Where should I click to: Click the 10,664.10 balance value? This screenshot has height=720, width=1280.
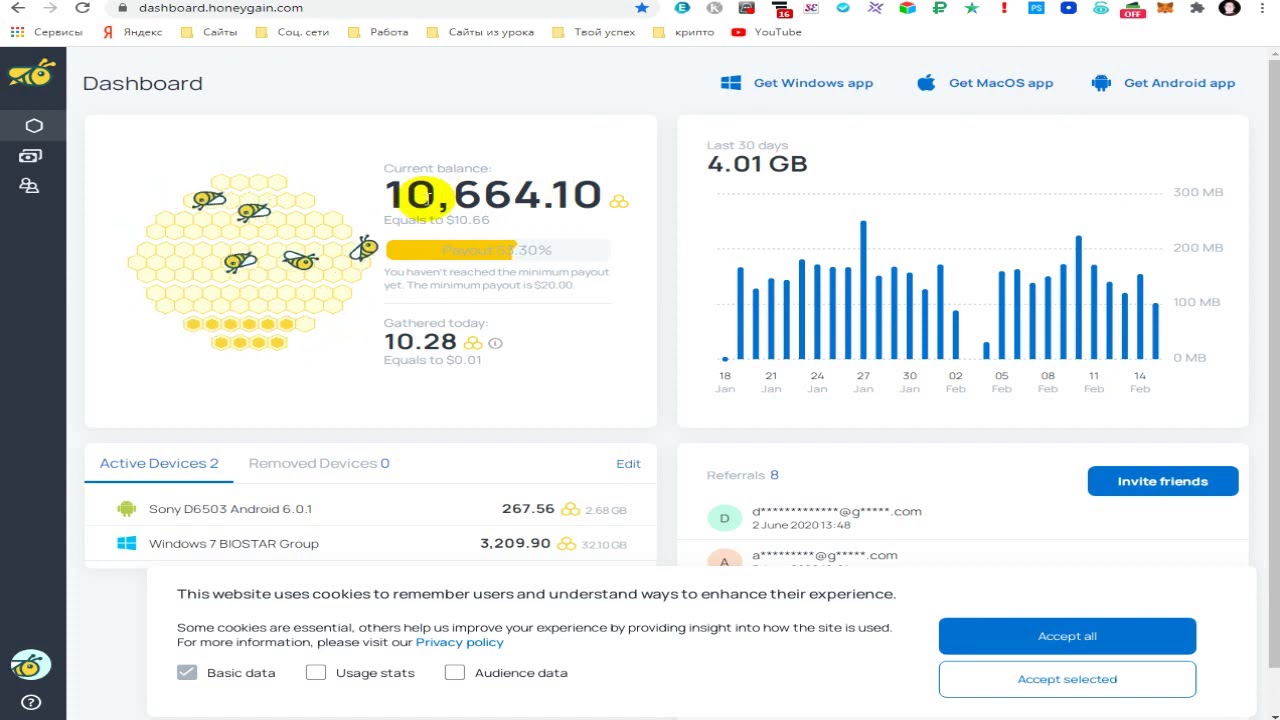click(493, 195)
